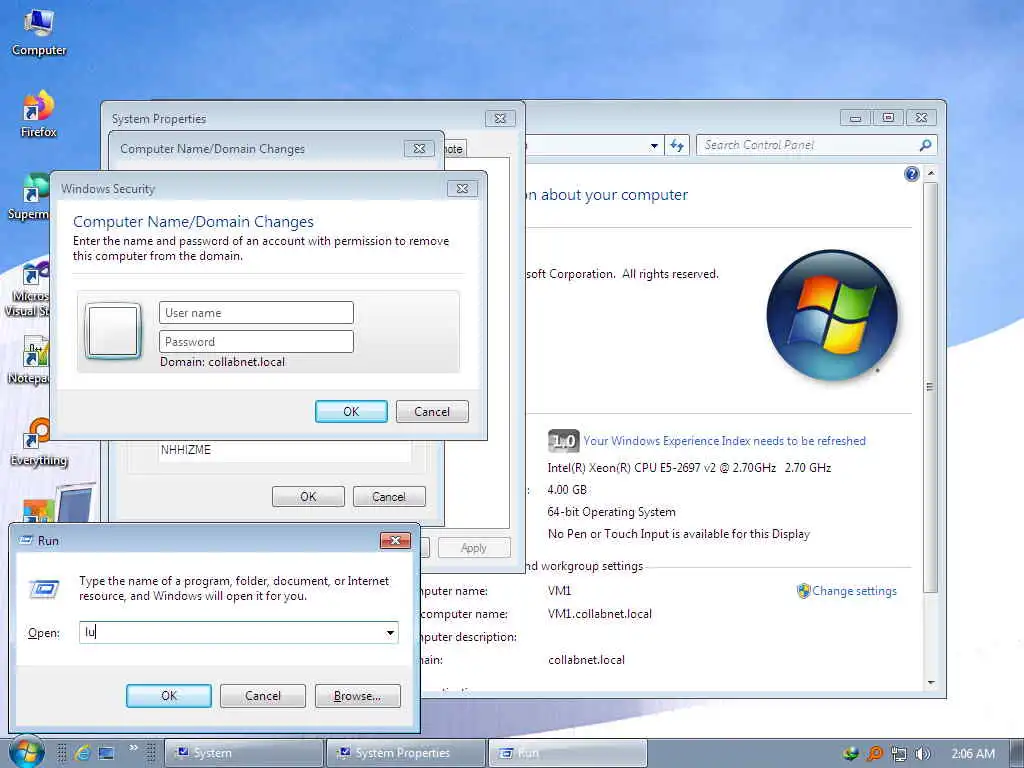
Task: Open the address bar dropdown arrow in System window
Action: (654, 146)
